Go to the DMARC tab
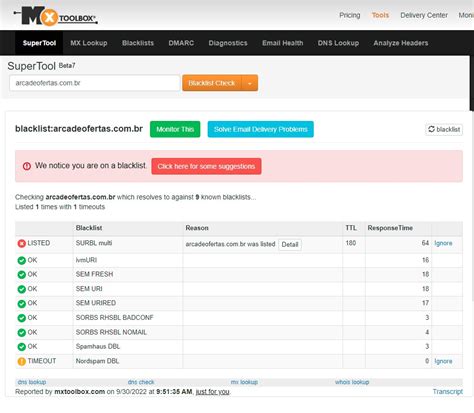This screenshot has width=474, height=413. point(181,43)
